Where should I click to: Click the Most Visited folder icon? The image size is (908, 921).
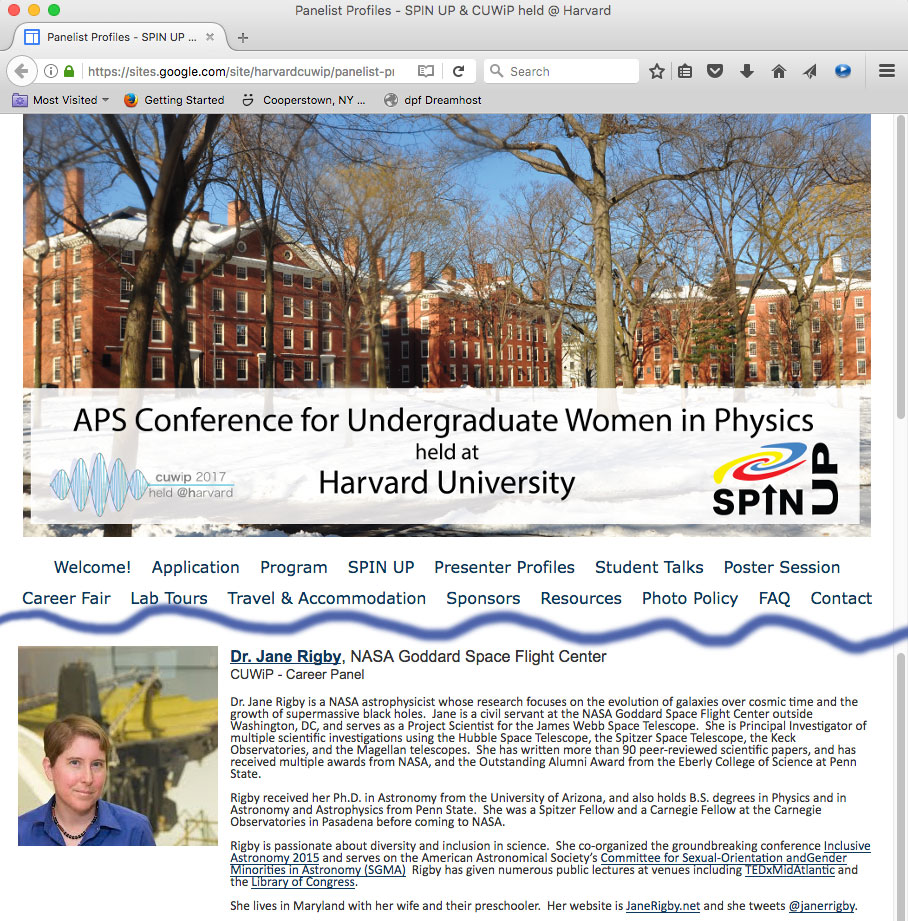click(x=19, y=100)
